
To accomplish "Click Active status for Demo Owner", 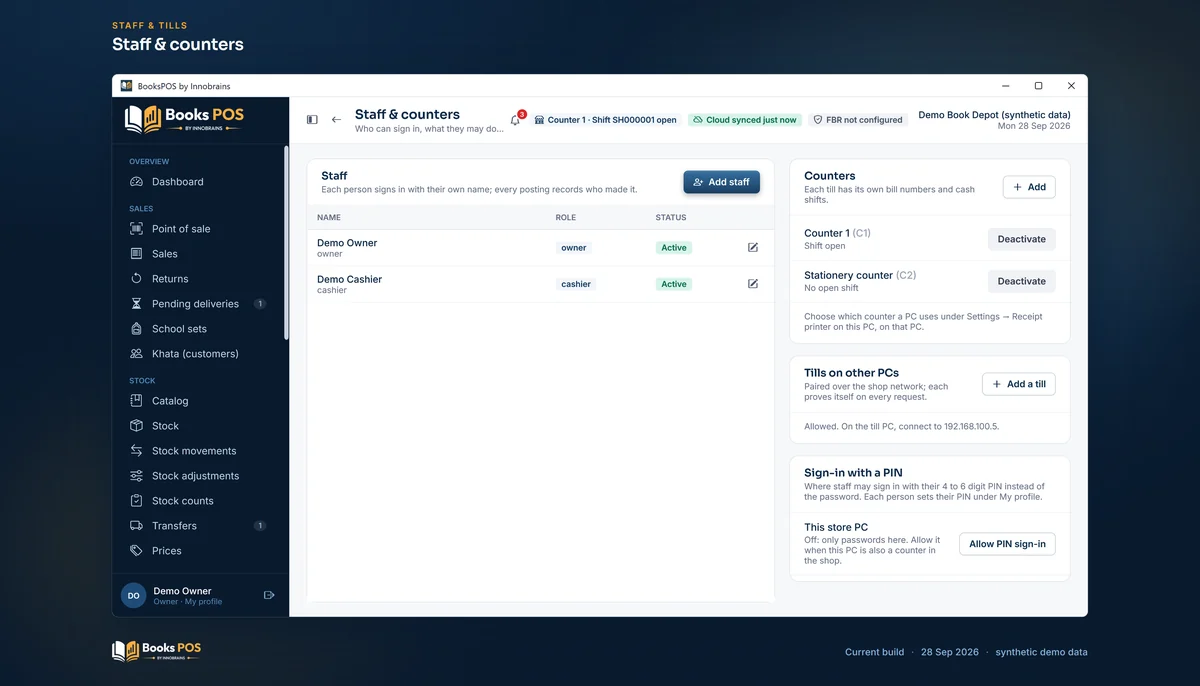I will (674, 248).
